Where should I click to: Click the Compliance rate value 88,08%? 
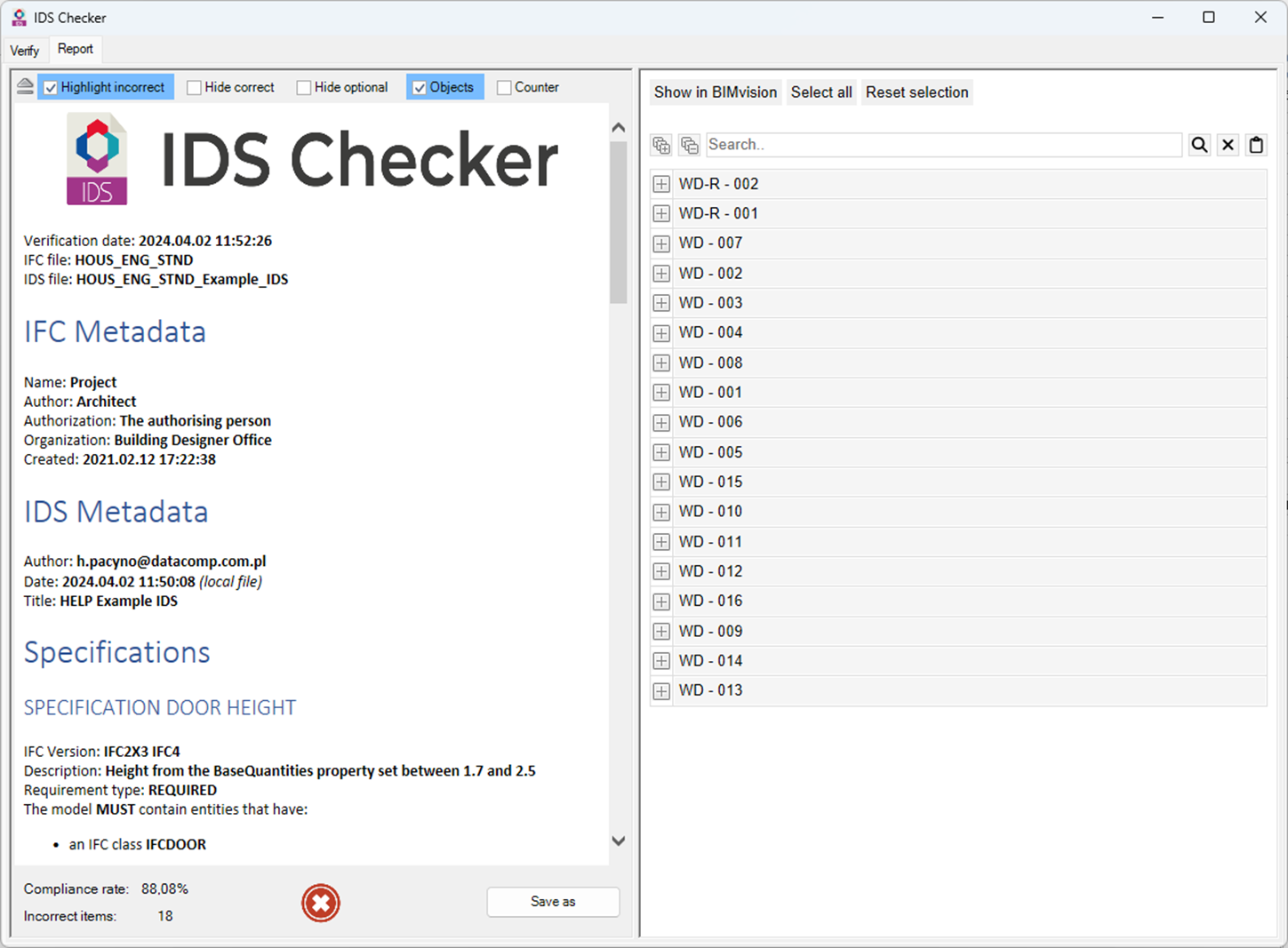164,888
